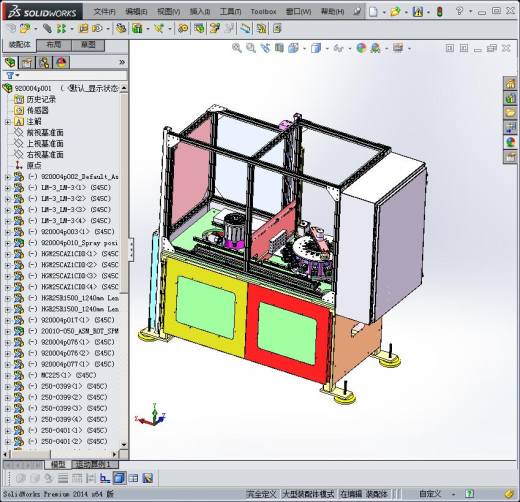Open dropdown arrow next to New document icon
Screen dimensions: 520x502
point(384,12)
